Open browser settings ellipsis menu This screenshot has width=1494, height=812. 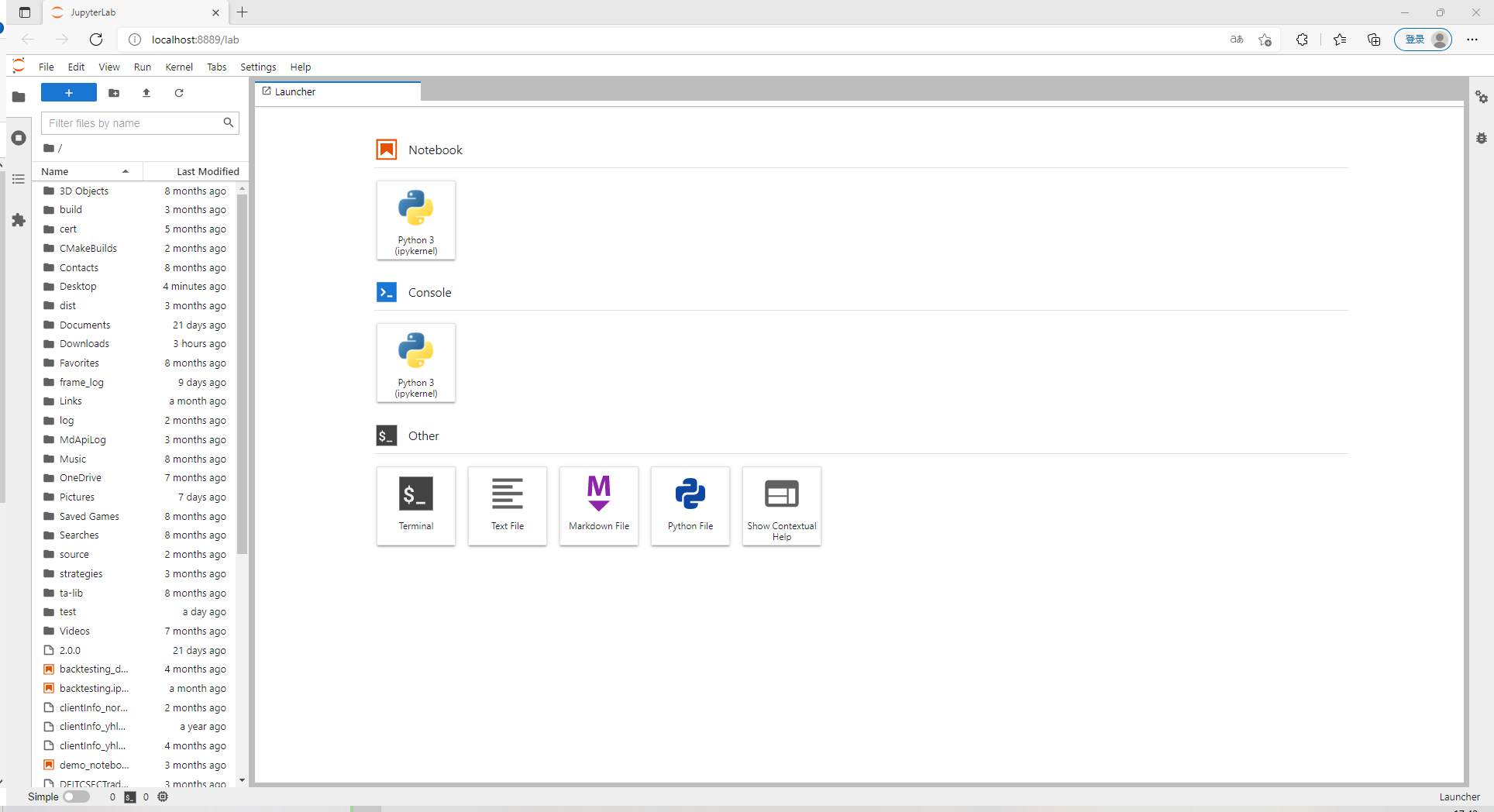pos(1472,40)
